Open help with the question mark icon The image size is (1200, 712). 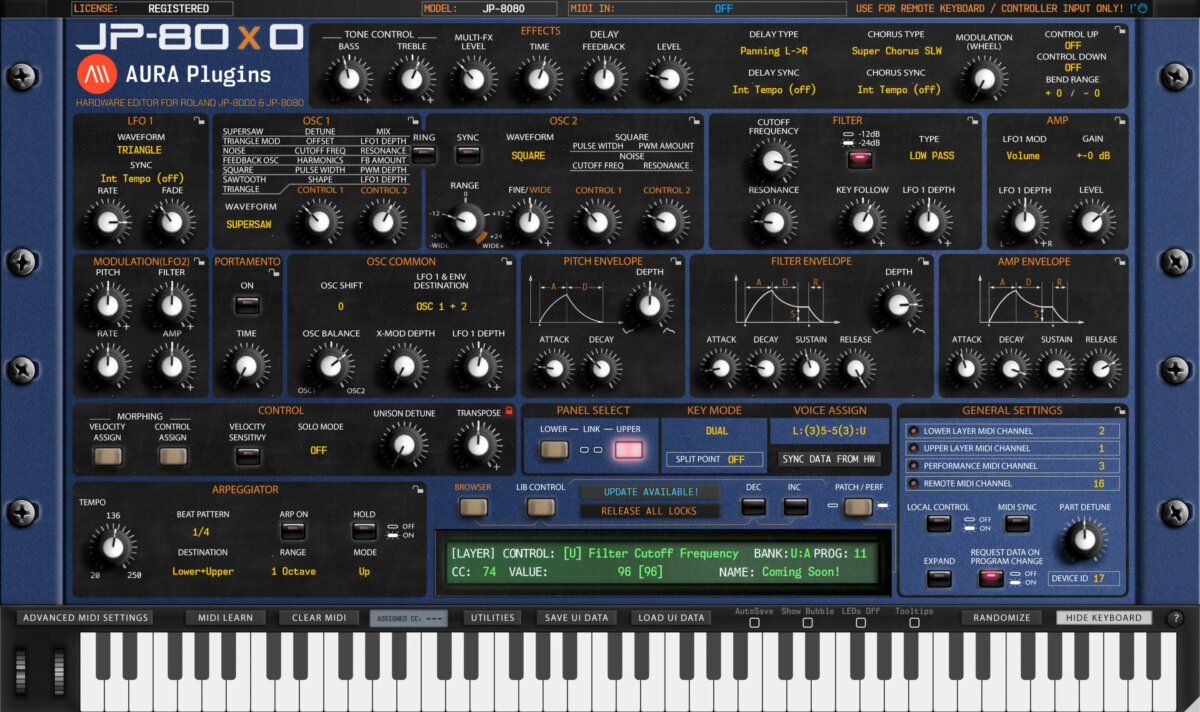pyautogui.click(x=1175, y=618)
